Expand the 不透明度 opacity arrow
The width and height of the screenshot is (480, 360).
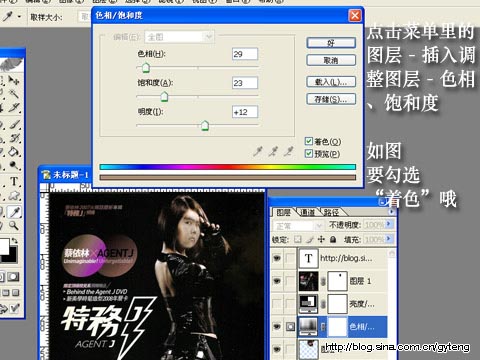389,224
